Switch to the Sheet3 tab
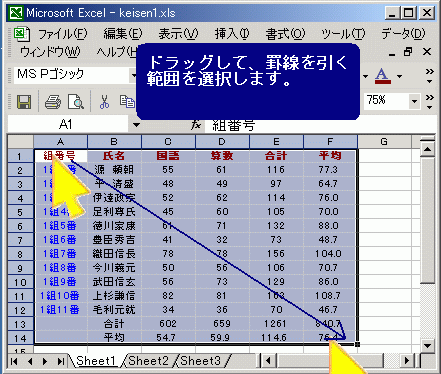Viewport: 441px width, 374px height. tap(201, 361)
